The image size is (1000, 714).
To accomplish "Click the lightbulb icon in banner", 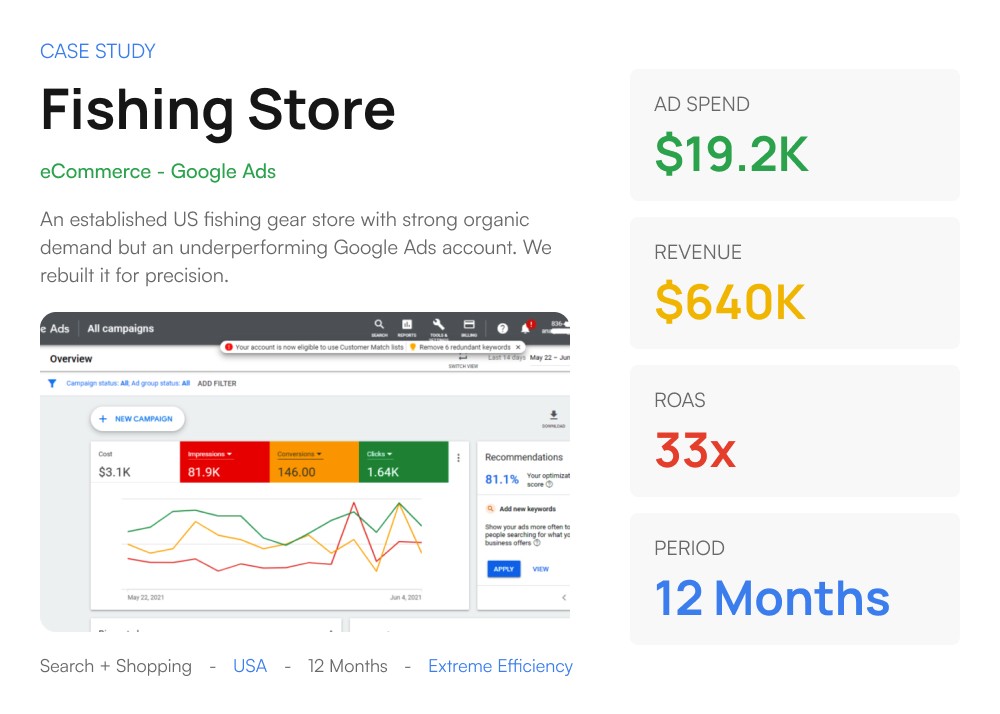I will pyautogui.click(x=413, y=347).
